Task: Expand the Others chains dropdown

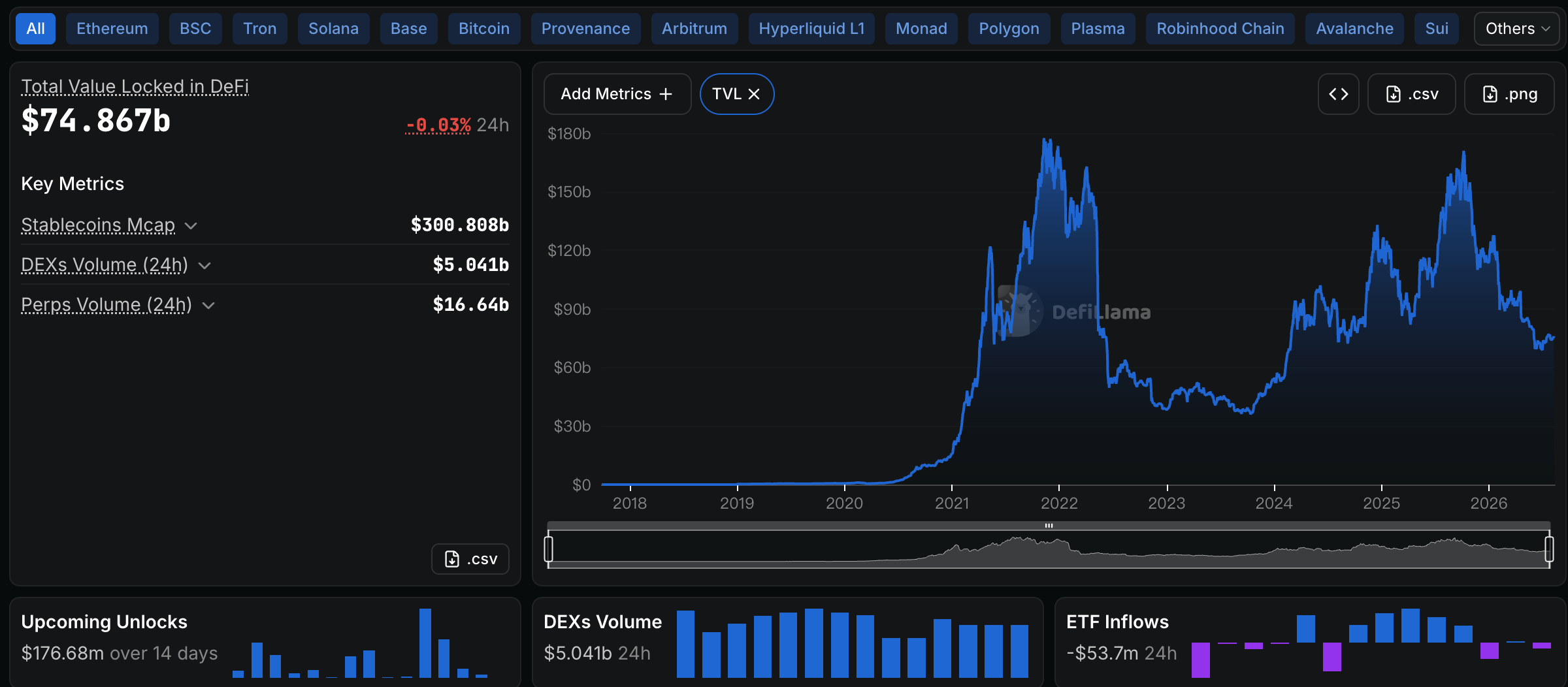Action: (x=1517, y=29)
